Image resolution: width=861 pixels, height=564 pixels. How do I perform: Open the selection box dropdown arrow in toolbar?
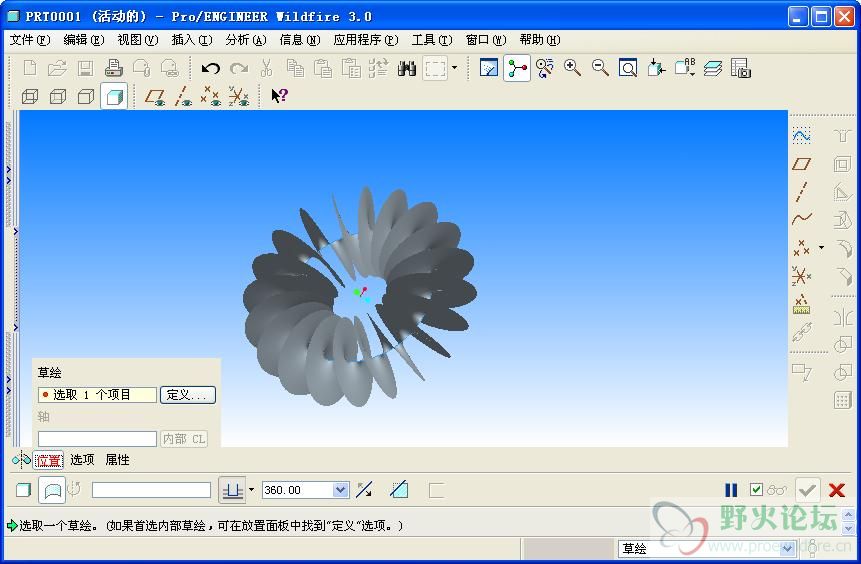(454, 68)
